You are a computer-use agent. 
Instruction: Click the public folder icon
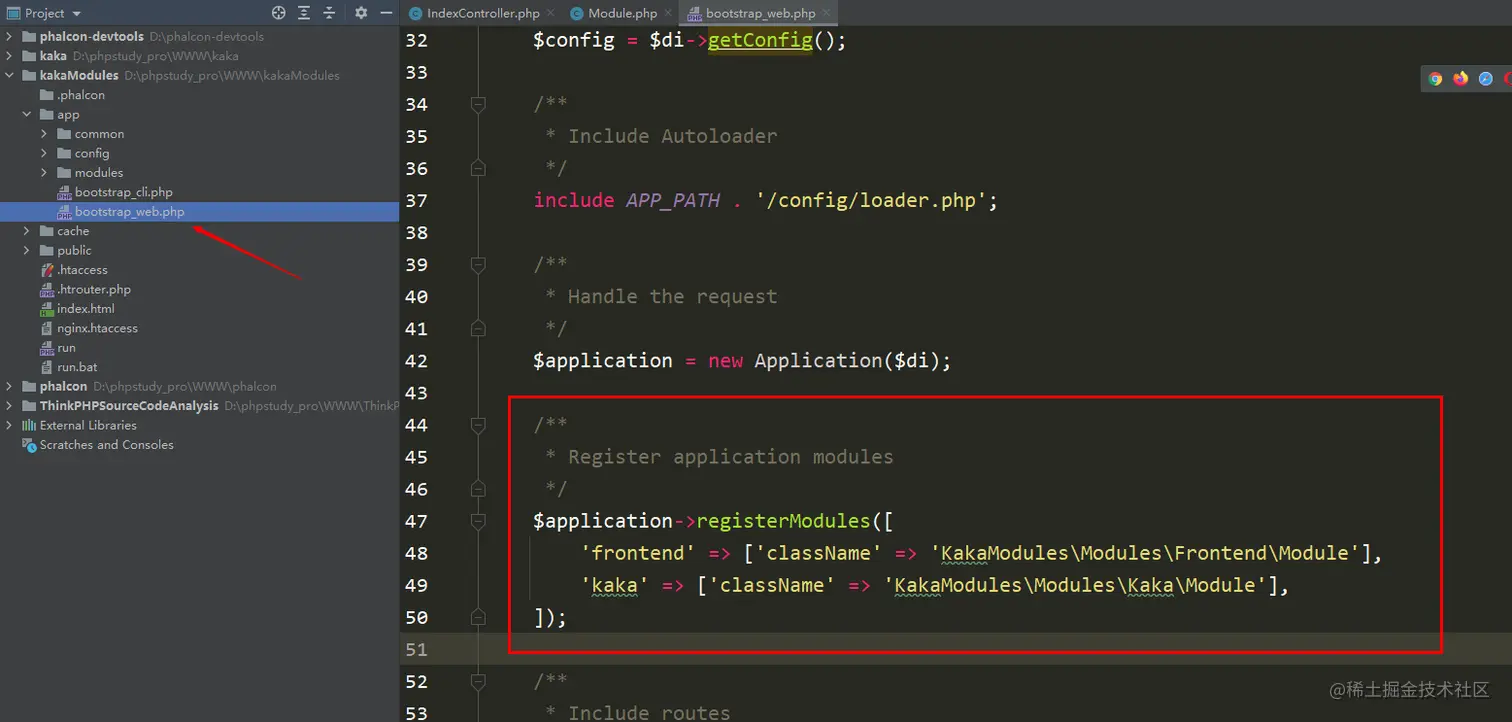[47, 251]
